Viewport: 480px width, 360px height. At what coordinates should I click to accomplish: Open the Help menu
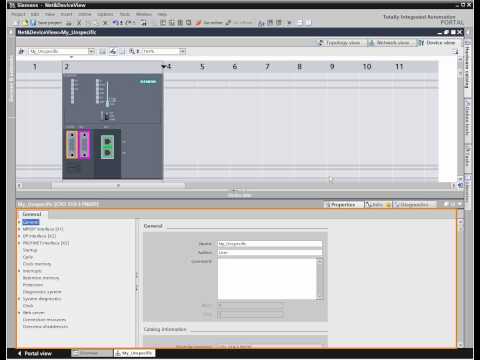[162, 14]
